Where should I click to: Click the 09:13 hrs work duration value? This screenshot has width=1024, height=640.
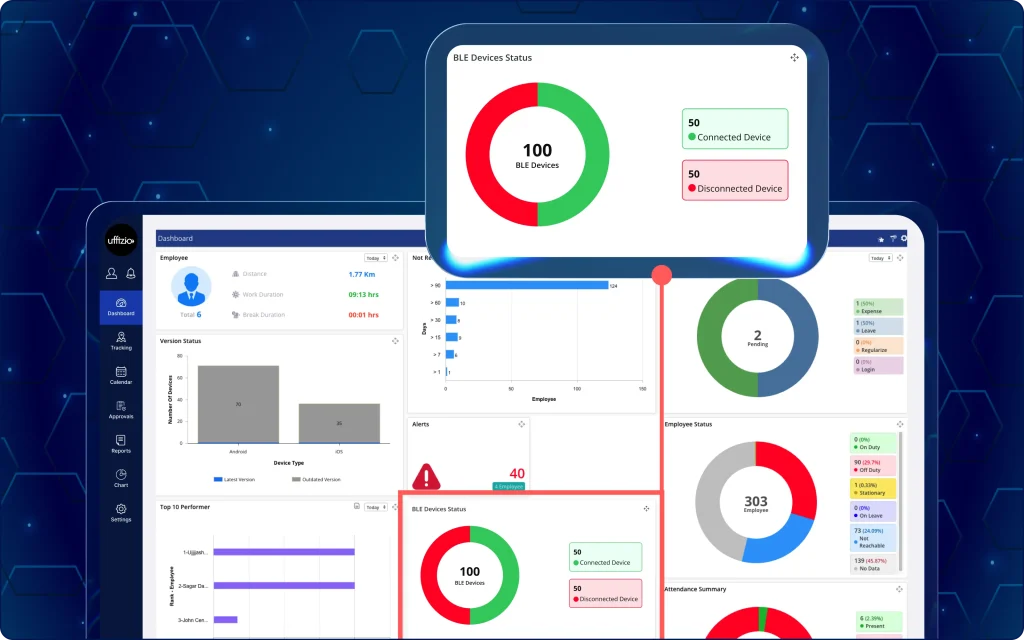tap(364, 295)
